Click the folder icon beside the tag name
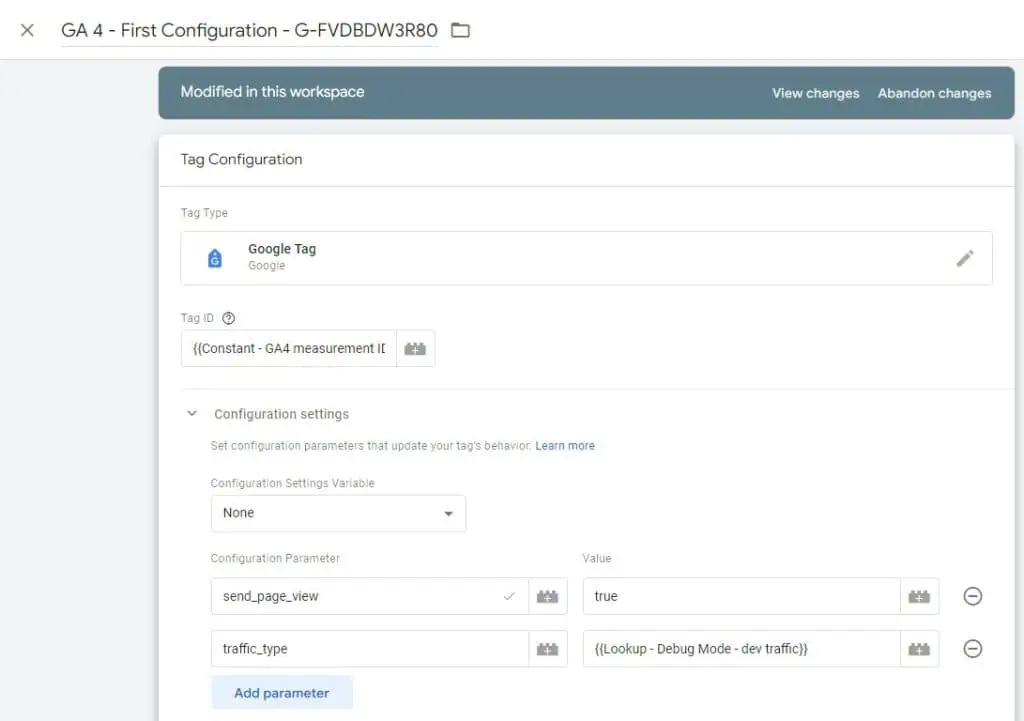 pos(459,30)
